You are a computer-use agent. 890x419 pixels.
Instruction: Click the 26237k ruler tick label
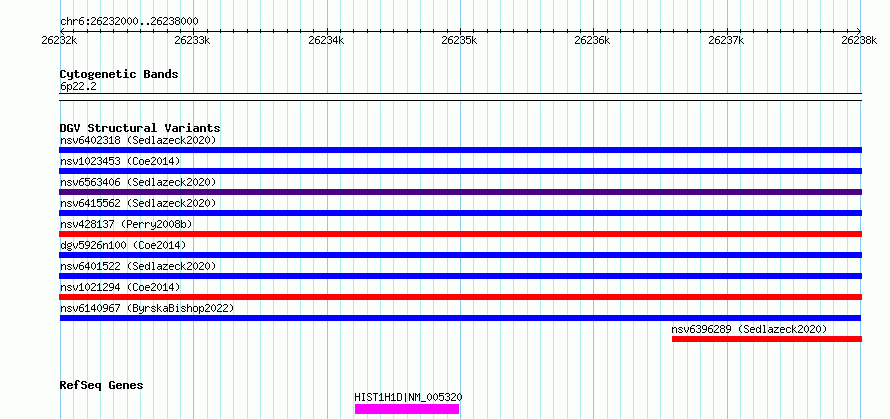click(x=726, y=40)
